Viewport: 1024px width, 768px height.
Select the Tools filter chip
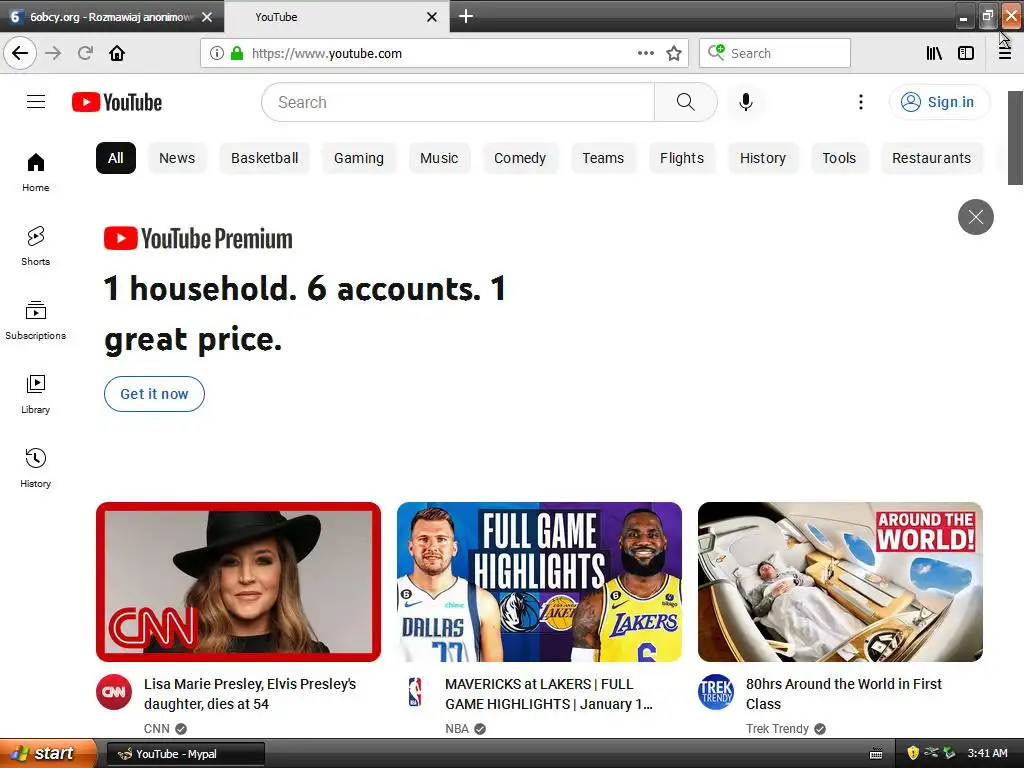pos(839,158)
